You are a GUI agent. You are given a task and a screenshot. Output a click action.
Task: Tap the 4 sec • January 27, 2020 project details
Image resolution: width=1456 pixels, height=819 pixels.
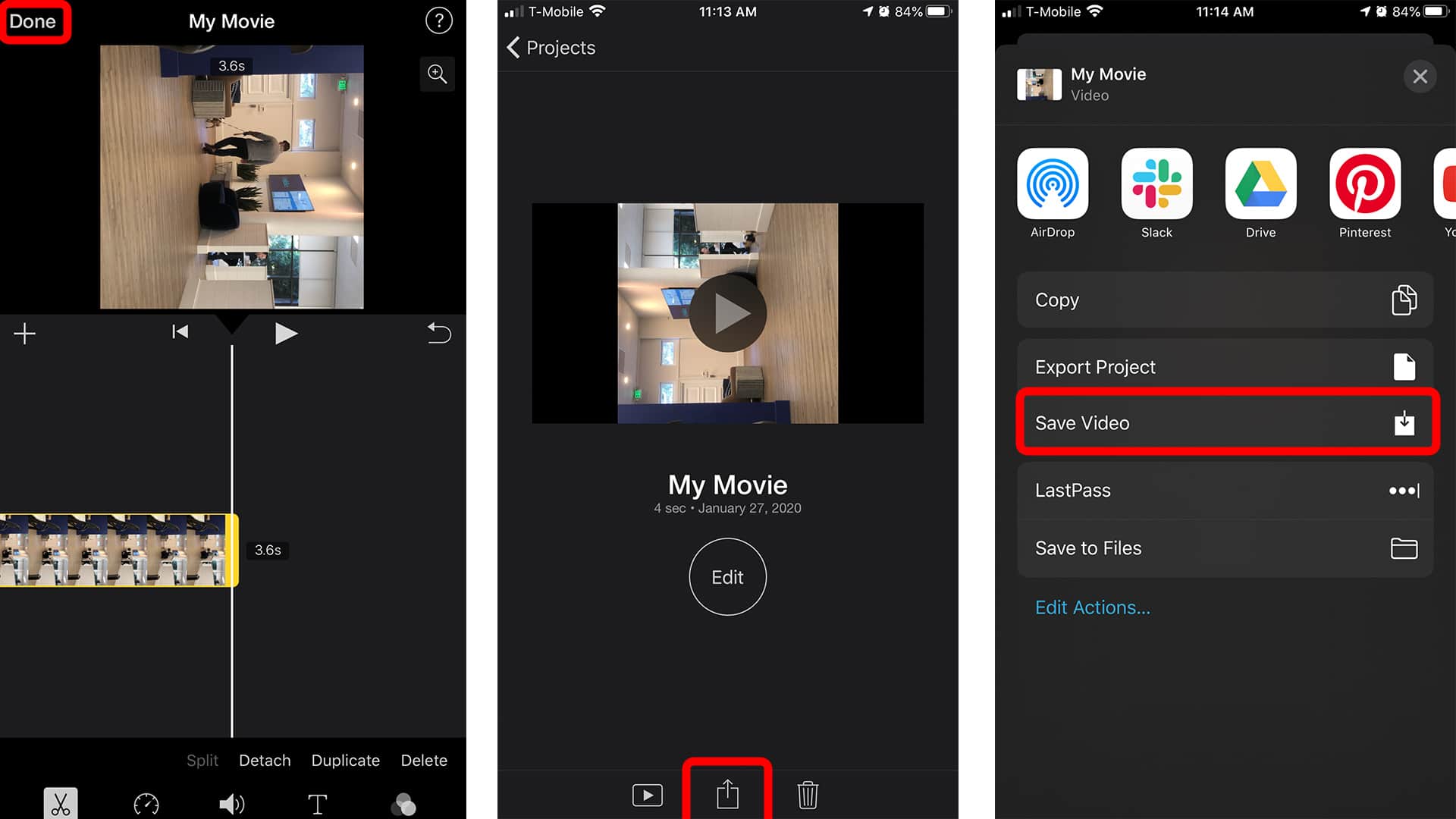(728, 508)
